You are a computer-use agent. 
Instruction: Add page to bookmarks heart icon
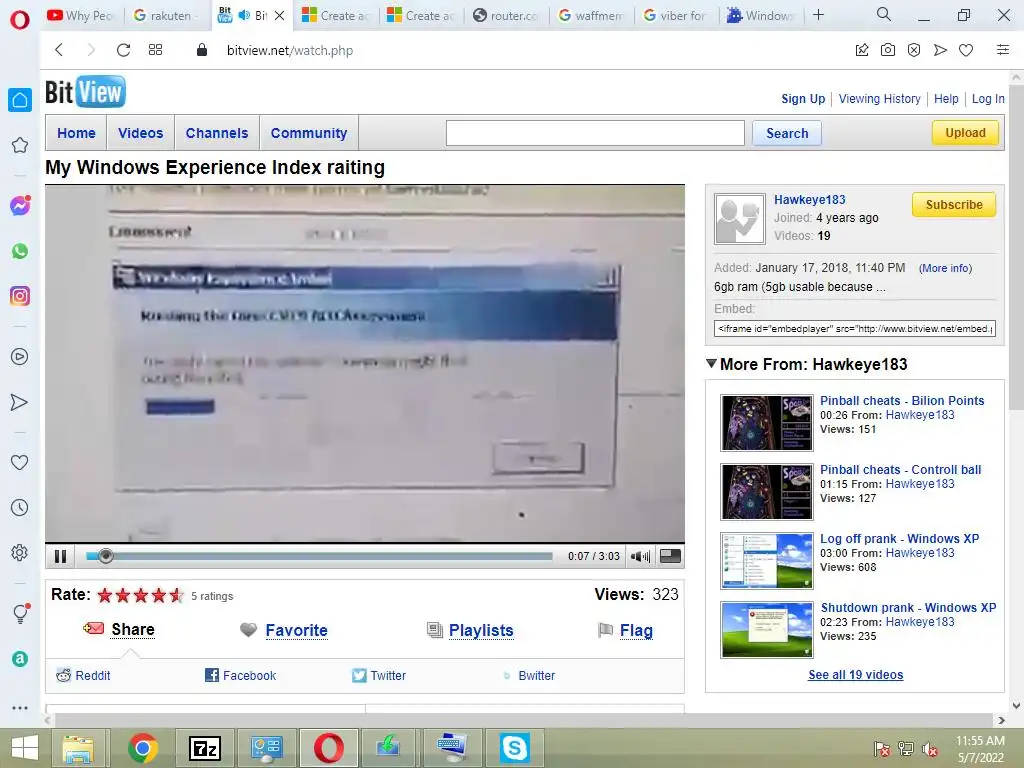click(966, 50)
